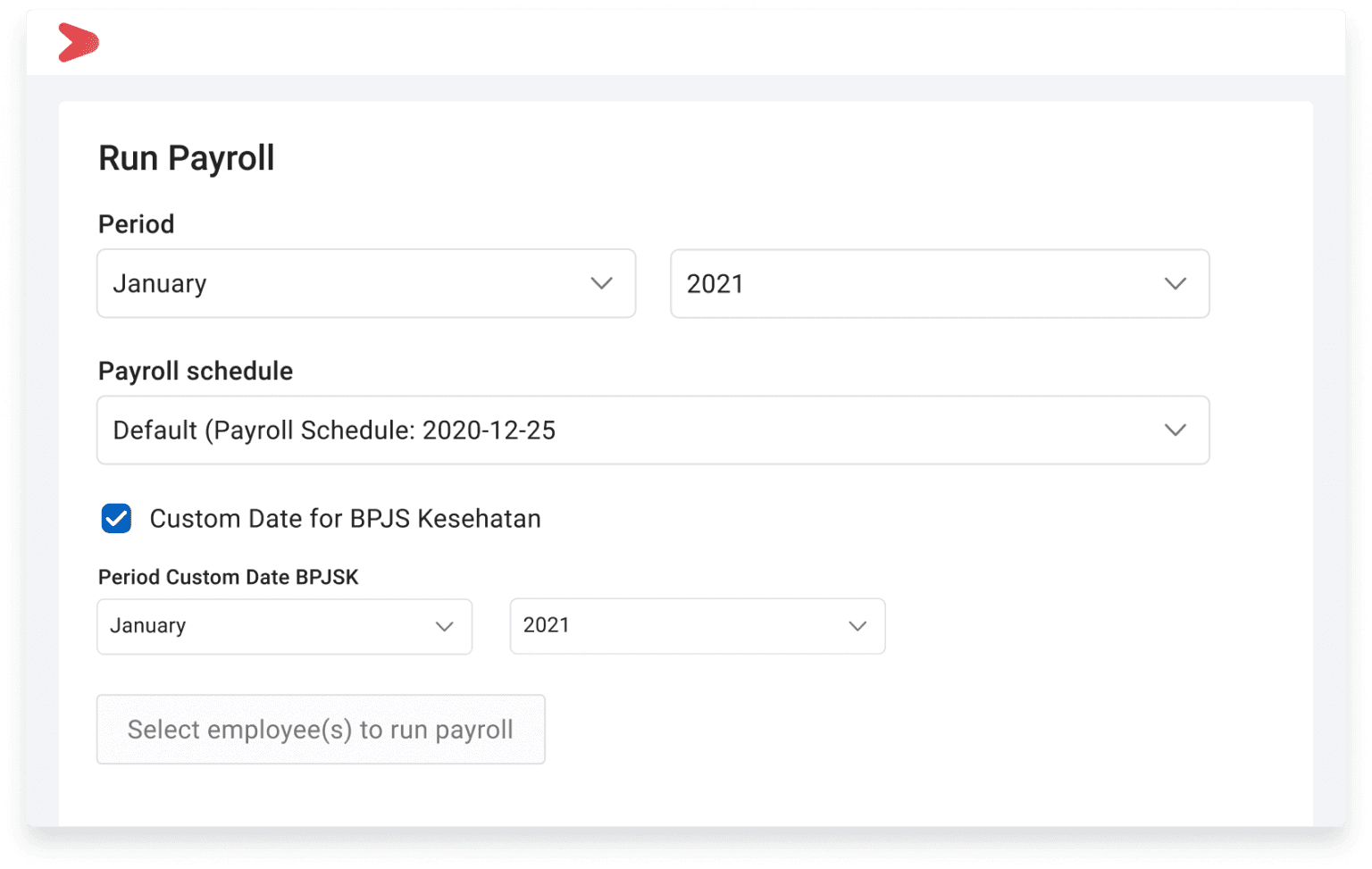1372x869 pixels.
Task: Expand the 2021 period year dropdown
Action: 939,283
